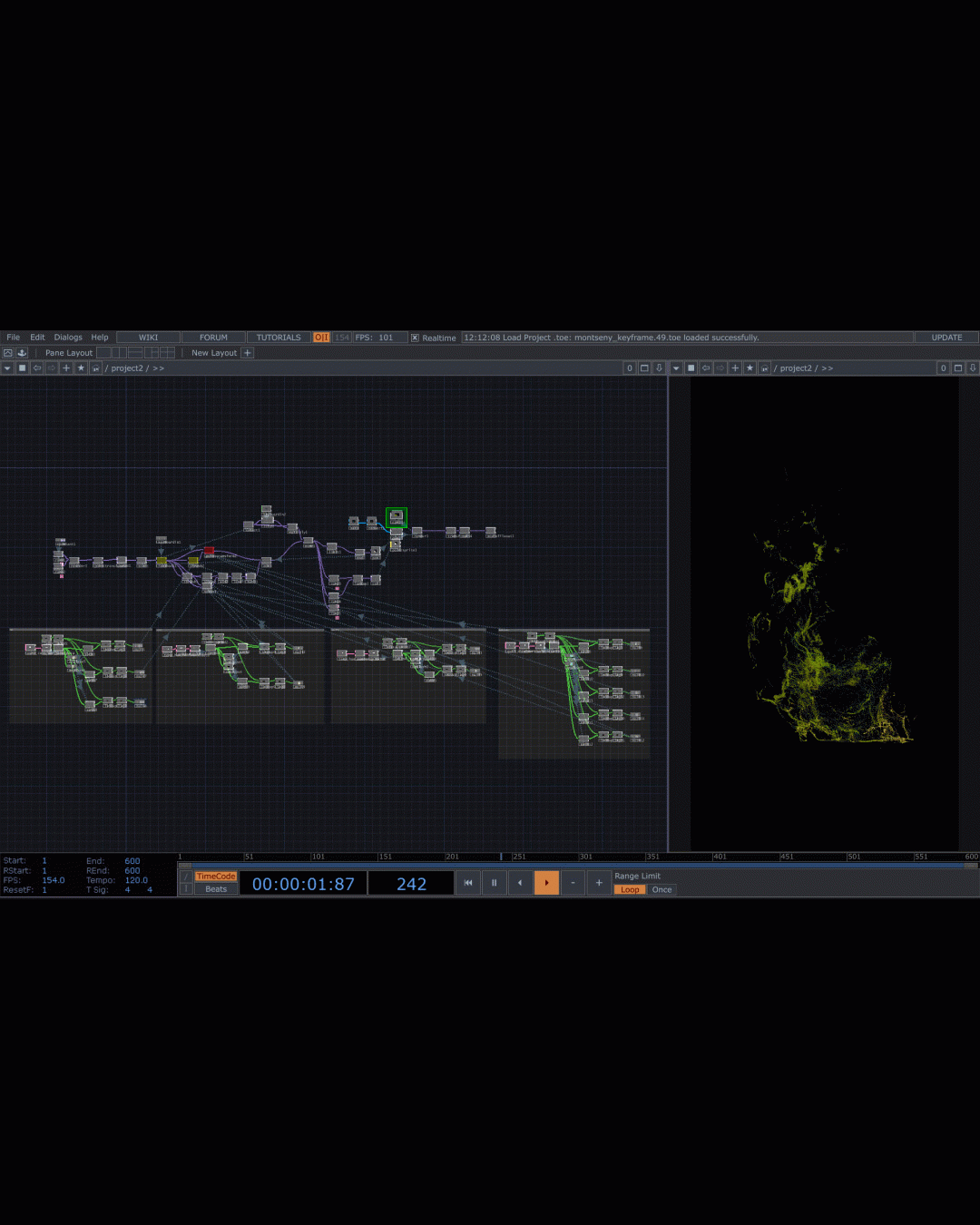Open the TUTORIALS link
The width and height of the screenshot is (980, 1225).
coord(279,338)
